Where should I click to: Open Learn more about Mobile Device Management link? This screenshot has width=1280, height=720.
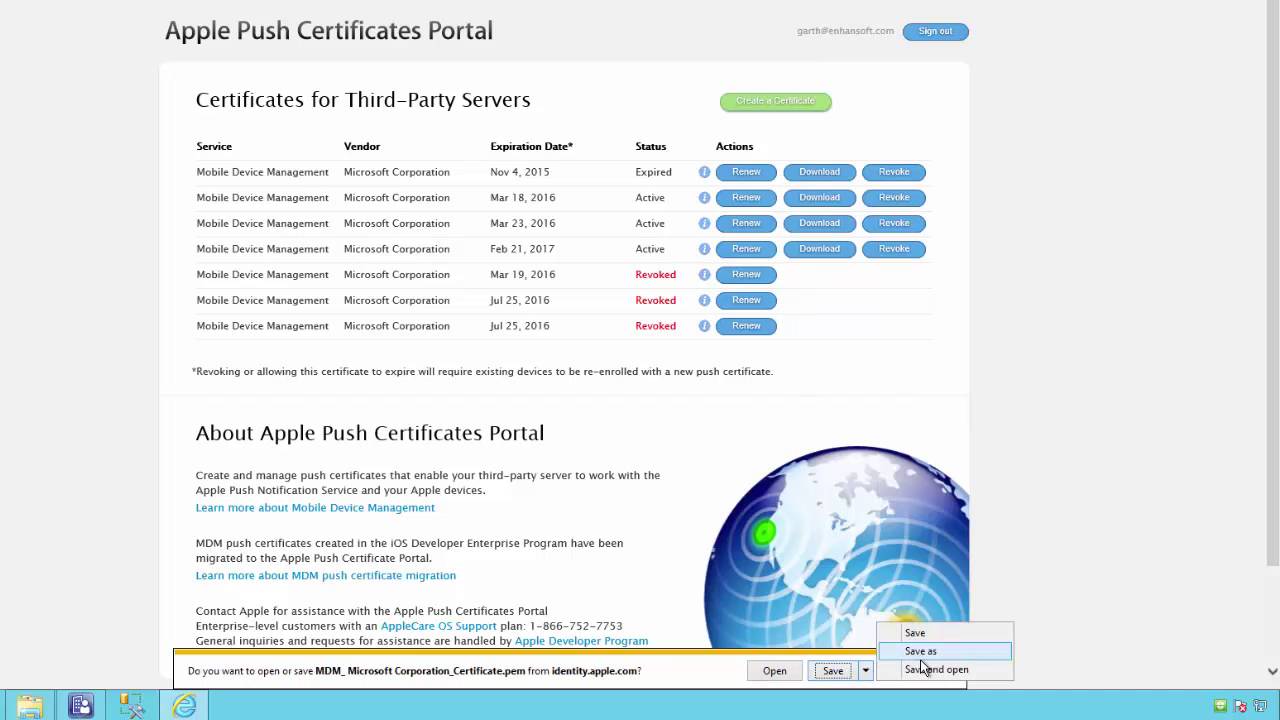(315, 508)
